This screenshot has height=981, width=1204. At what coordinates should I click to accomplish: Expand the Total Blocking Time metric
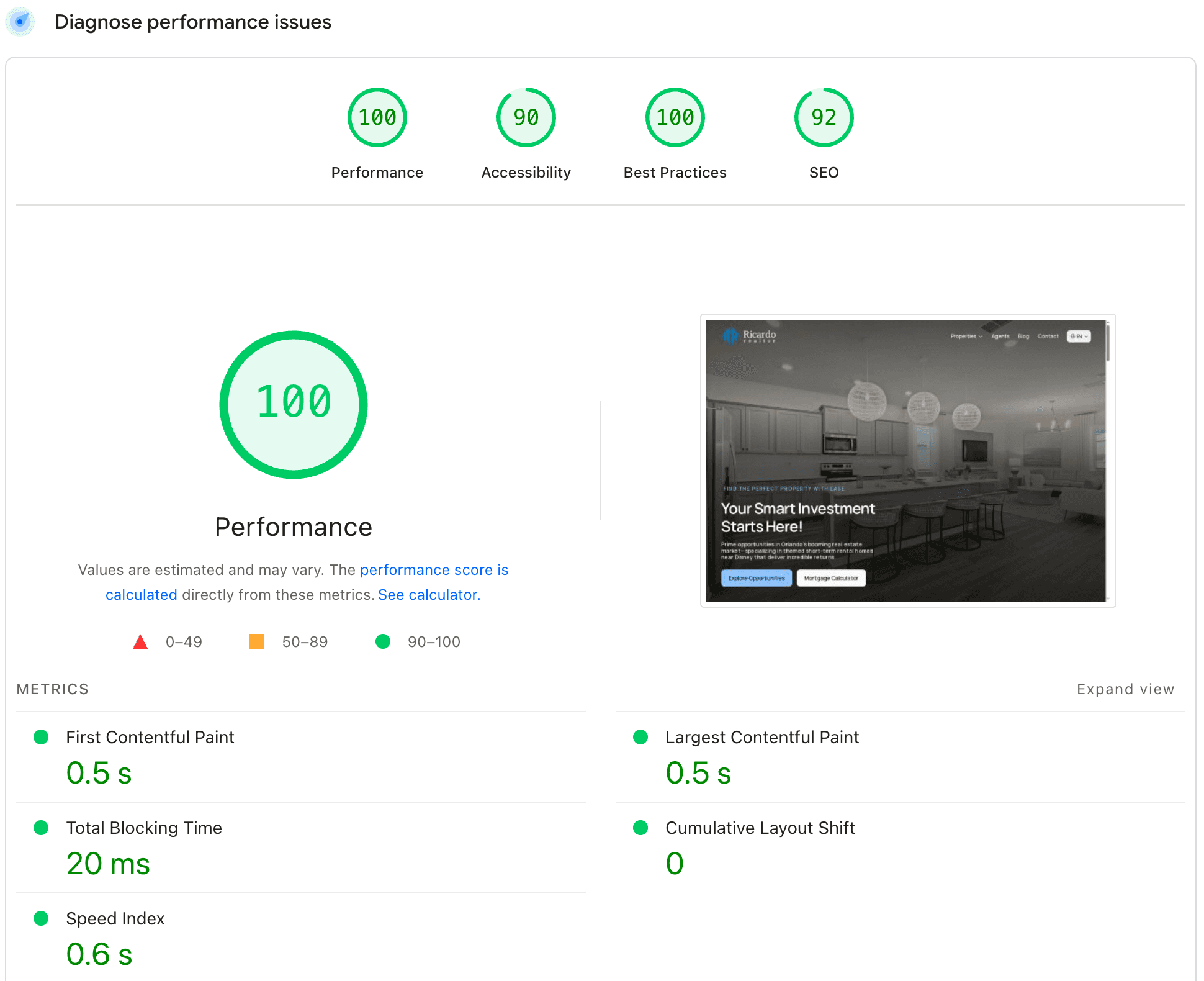(143, 828)
